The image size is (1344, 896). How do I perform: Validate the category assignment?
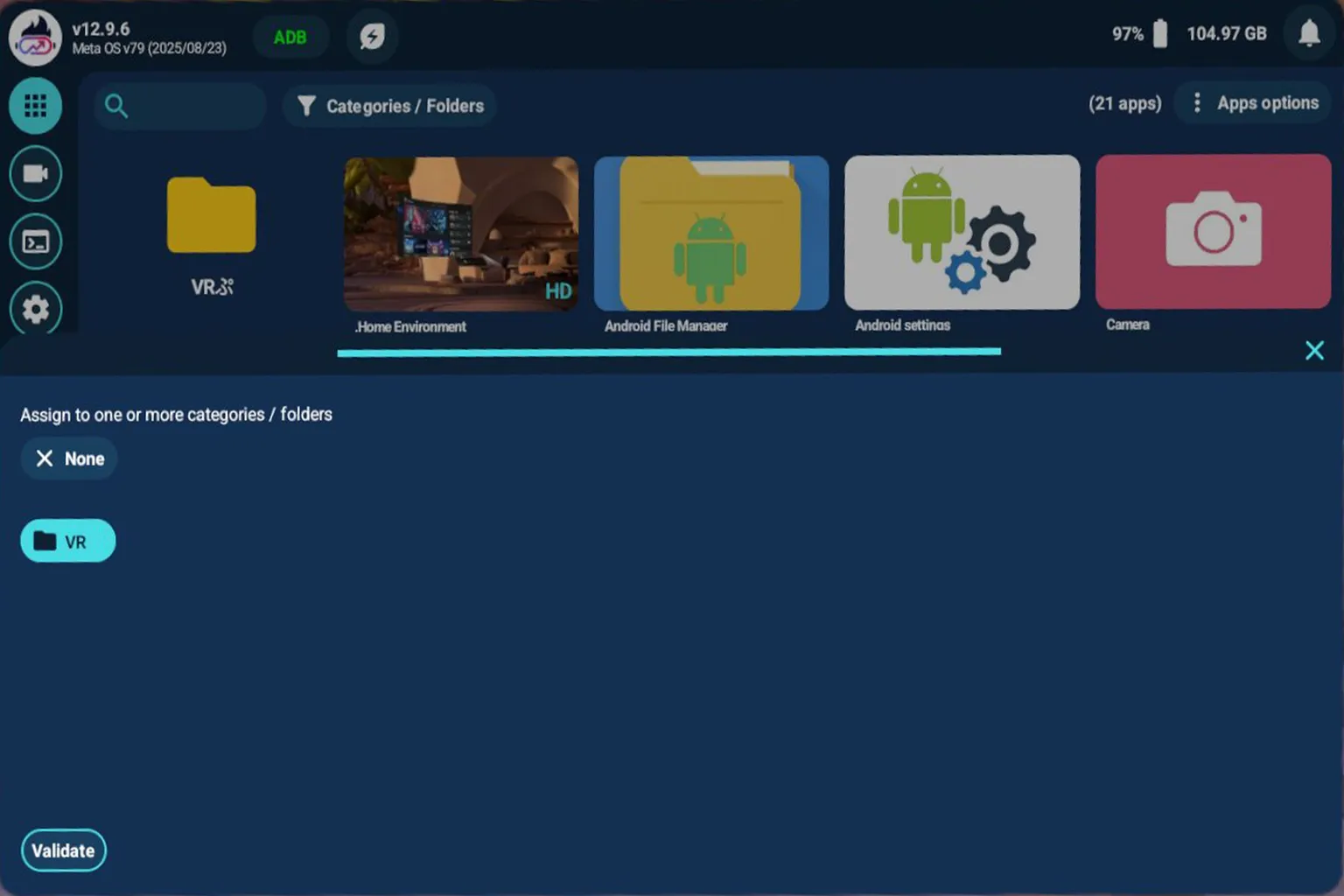click(63, 850)
